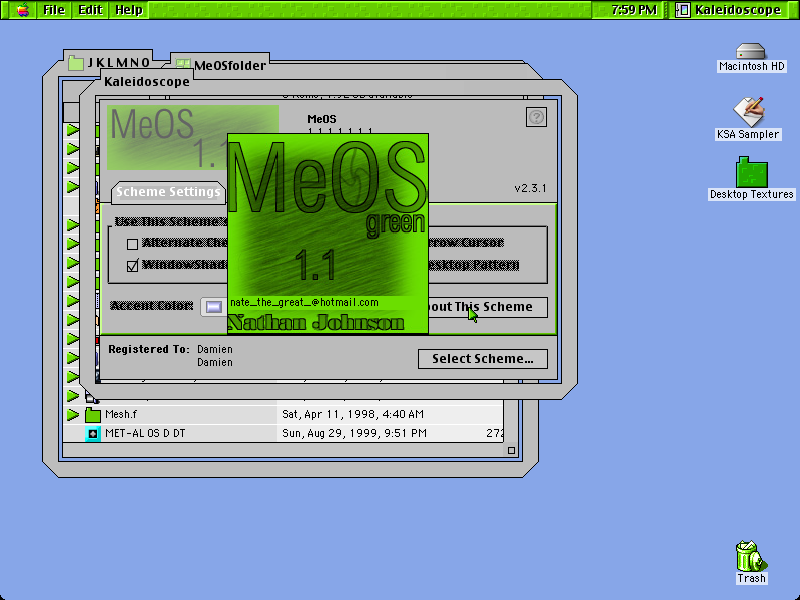Click the nate_the_great_@hotmail.com email text
This screenshot has height=600, width=800.
click(x=304, y=303)
